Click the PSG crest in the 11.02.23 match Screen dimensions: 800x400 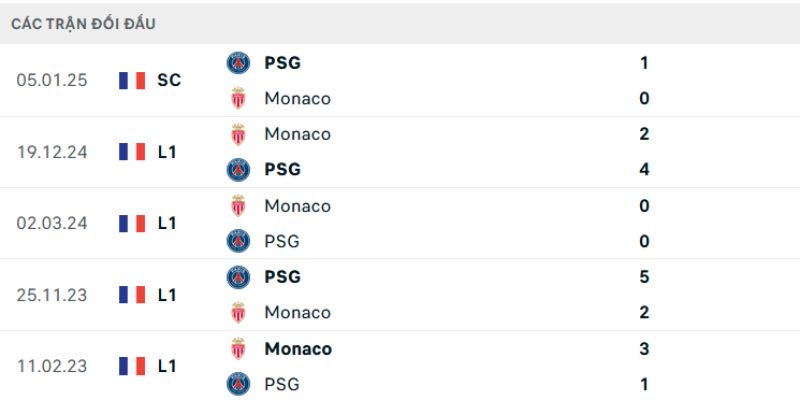click(x=238, y=384)
